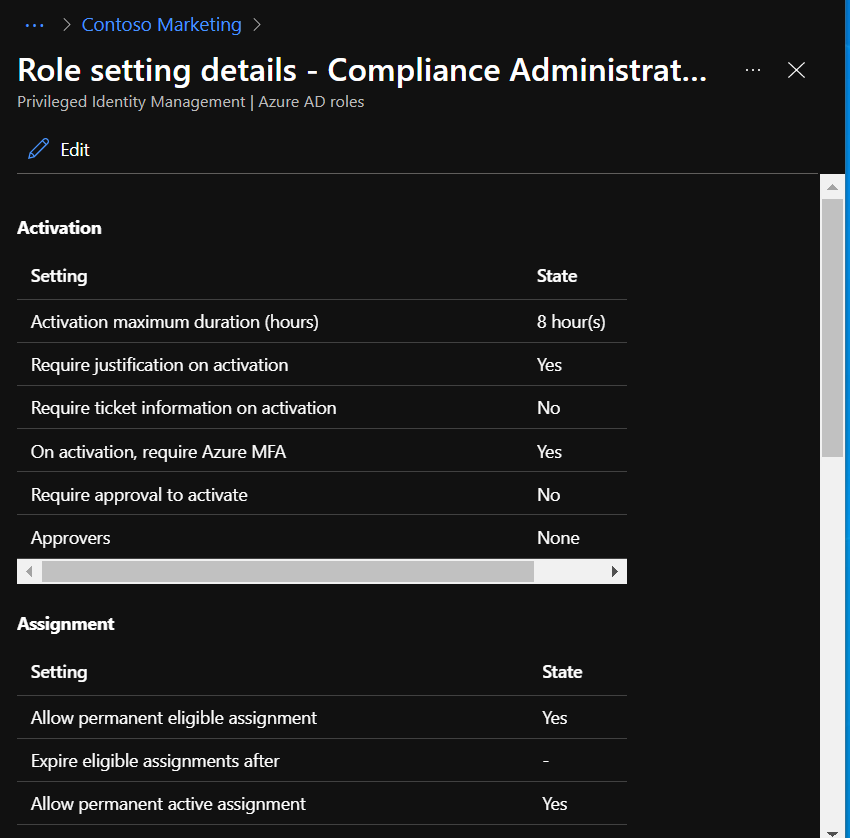The height and width of the screenshot is (838, 850).
Task: Click the Edit button label
Action: [x=75, y=150]
